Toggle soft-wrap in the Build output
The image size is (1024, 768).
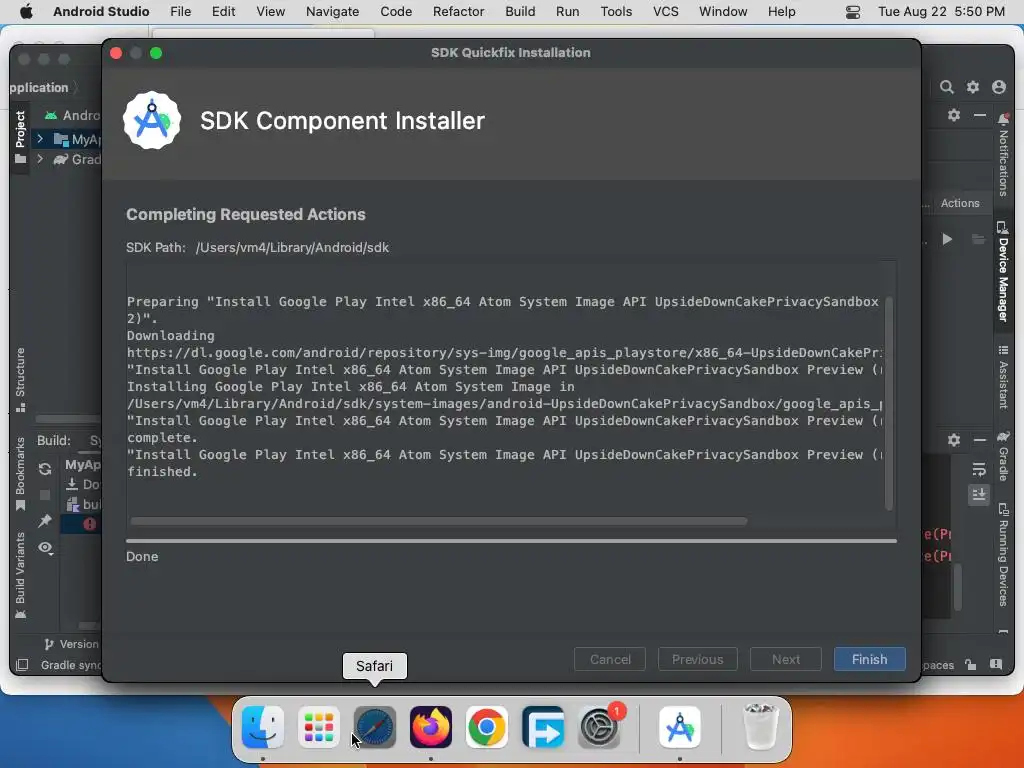click(x=978, y=470)
